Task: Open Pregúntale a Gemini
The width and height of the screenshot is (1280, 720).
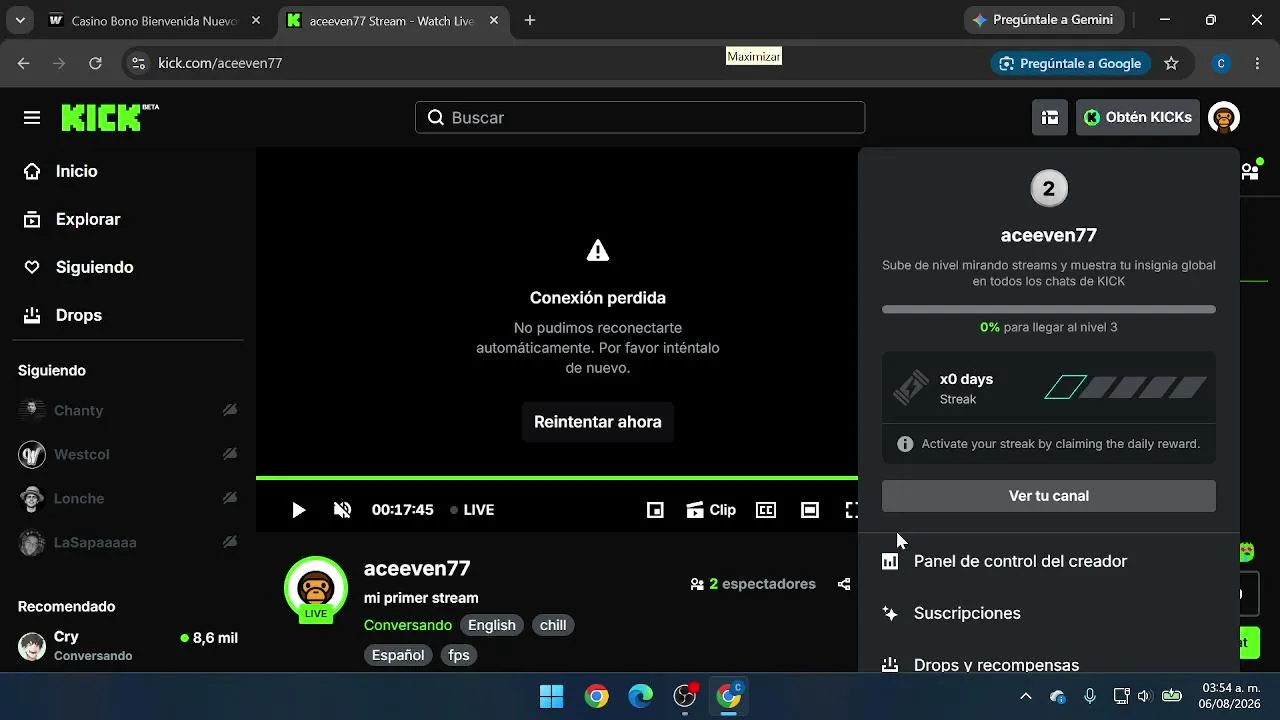Action: coord(1044,20)
